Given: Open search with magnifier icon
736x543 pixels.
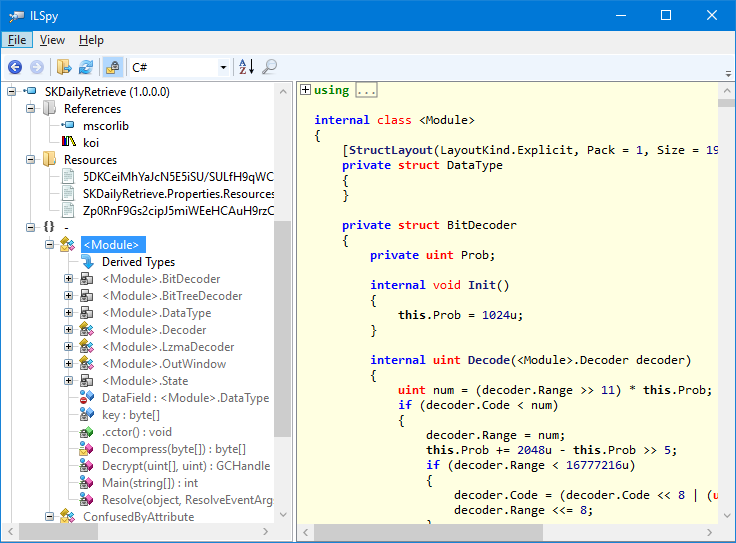Looking at the screenshot, I should click(x=269, y=67).
